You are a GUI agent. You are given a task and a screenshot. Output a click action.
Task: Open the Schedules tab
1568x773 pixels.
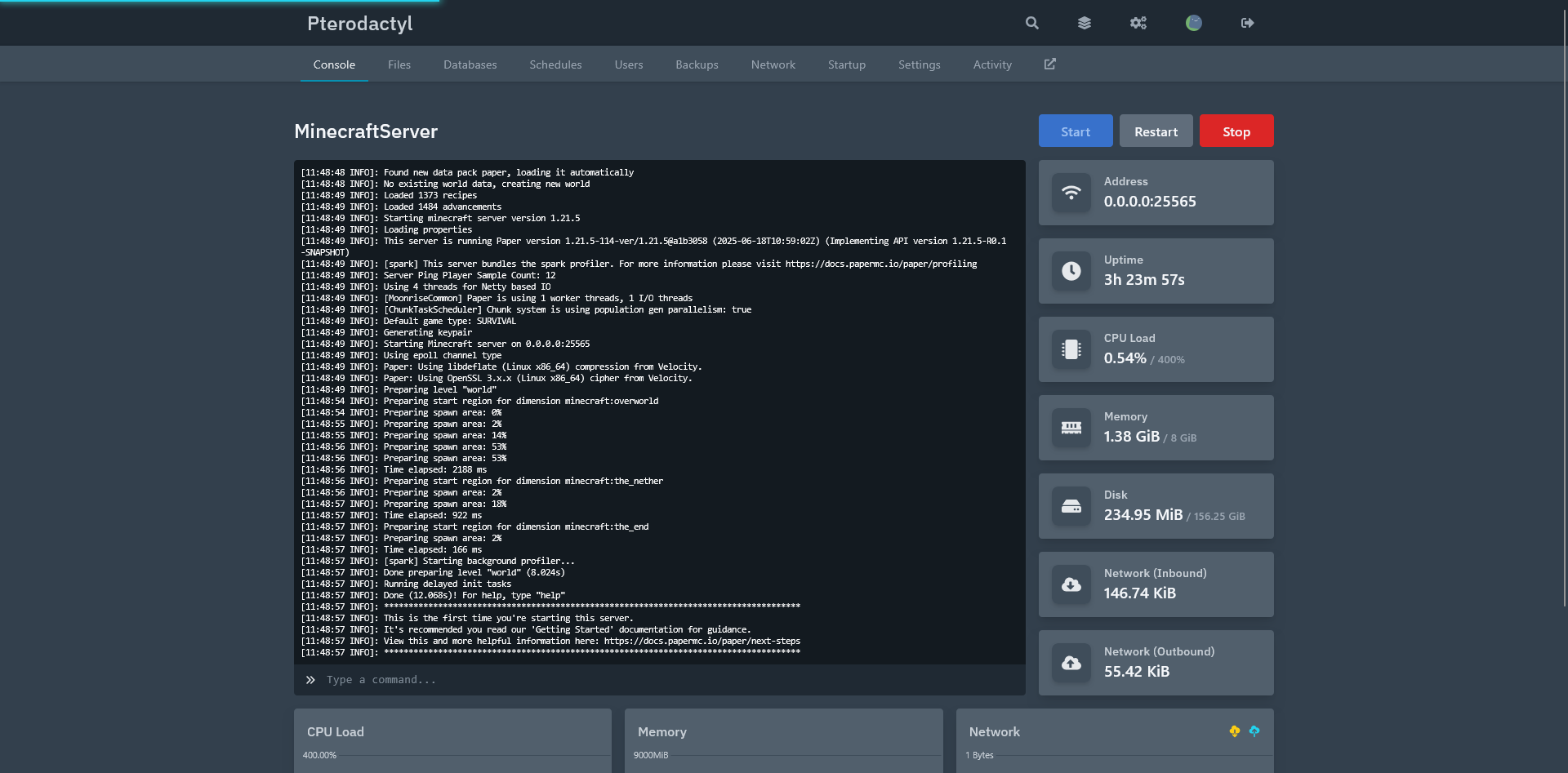[x=555, y=64]
